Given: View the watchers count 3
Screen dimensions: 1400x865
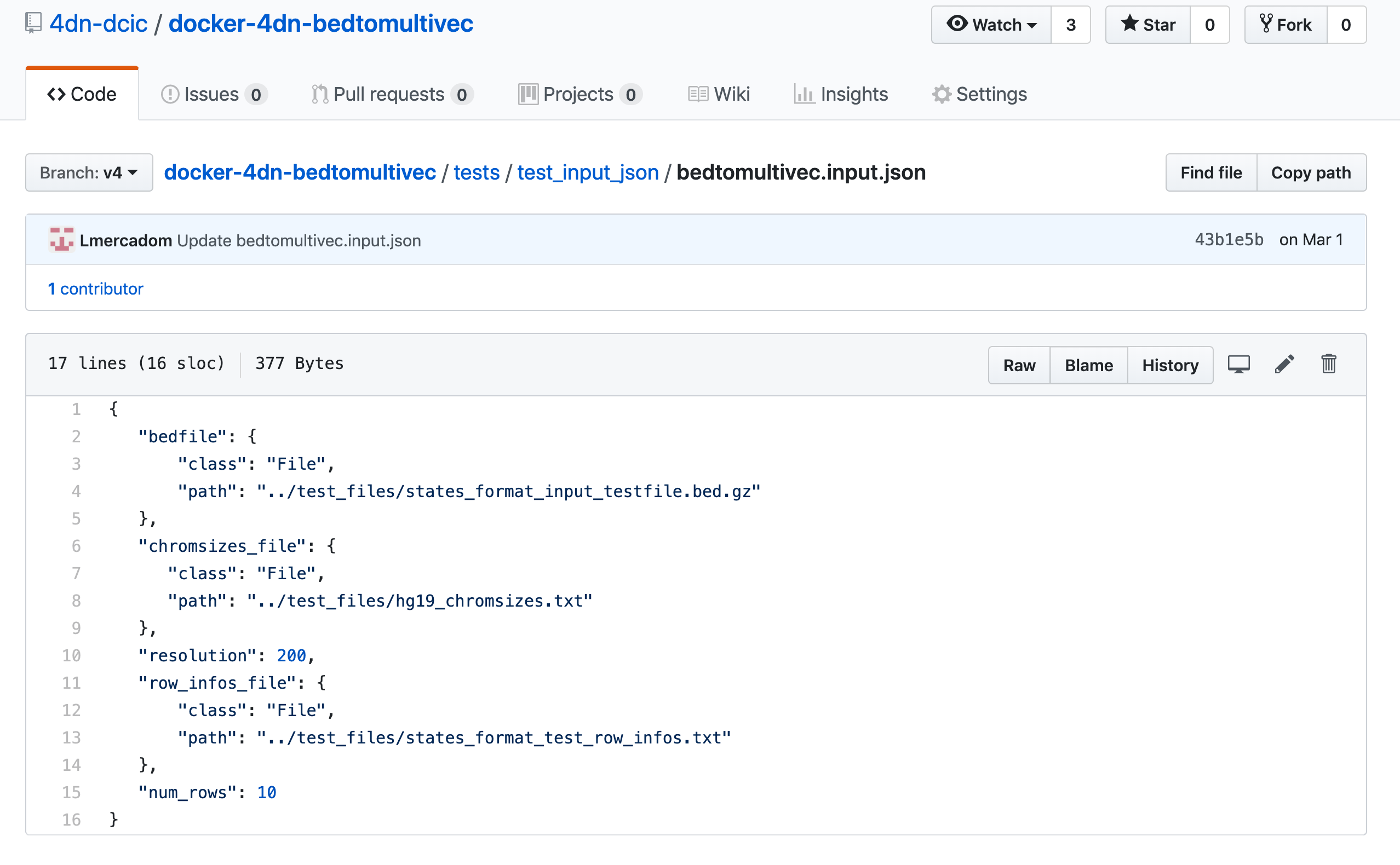Looking at the screenshot, I should (x=1071, y=25).
